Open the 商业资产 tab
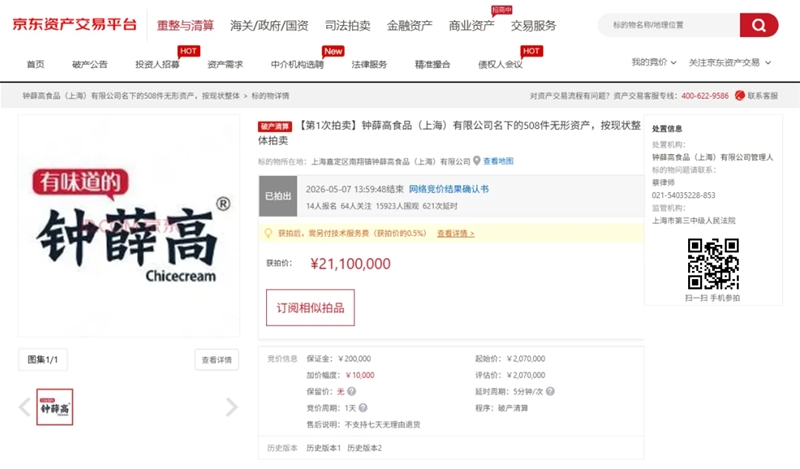This screenshot has width=800, height=469. [x=471, y=26]
